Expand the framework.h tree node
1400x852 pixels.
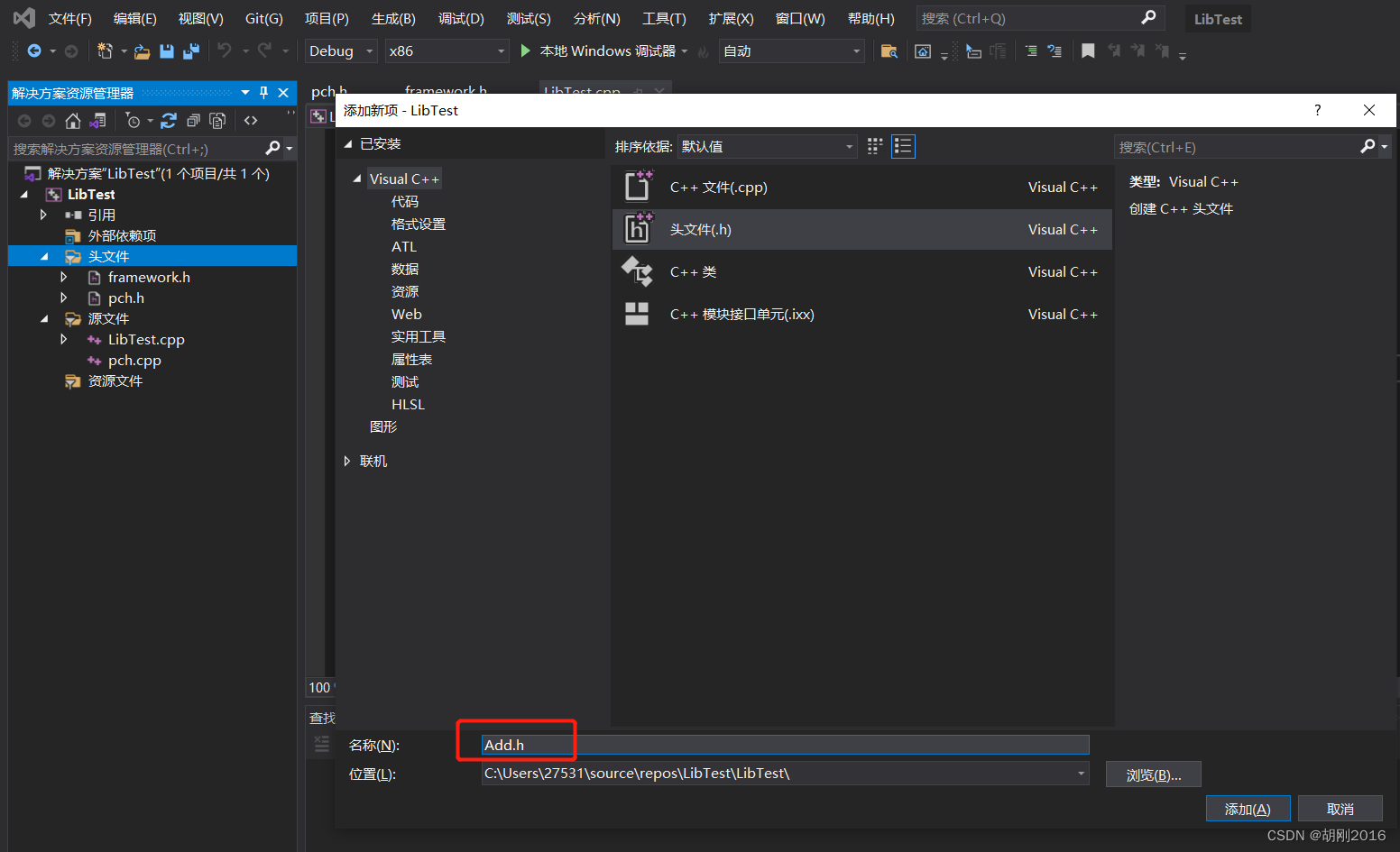pos(63,277)
